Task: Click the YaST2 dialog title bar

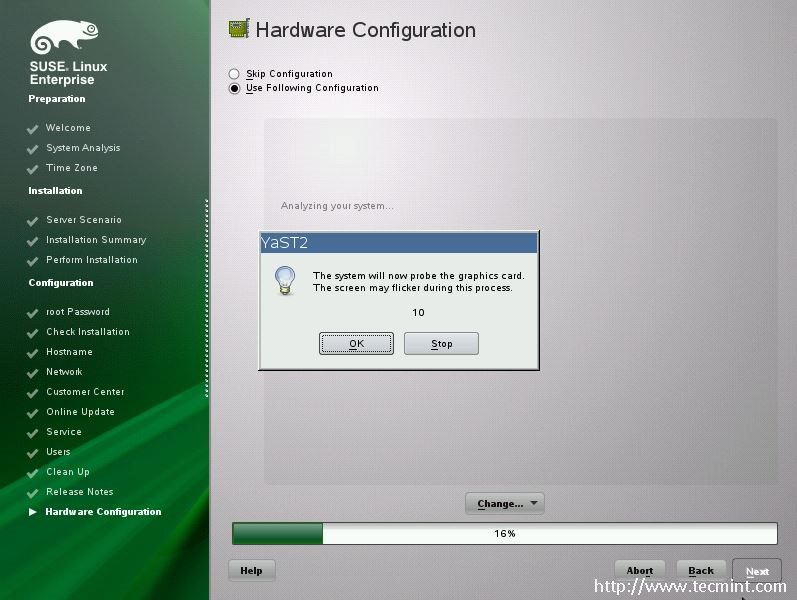Action: [x=398, y=243]
